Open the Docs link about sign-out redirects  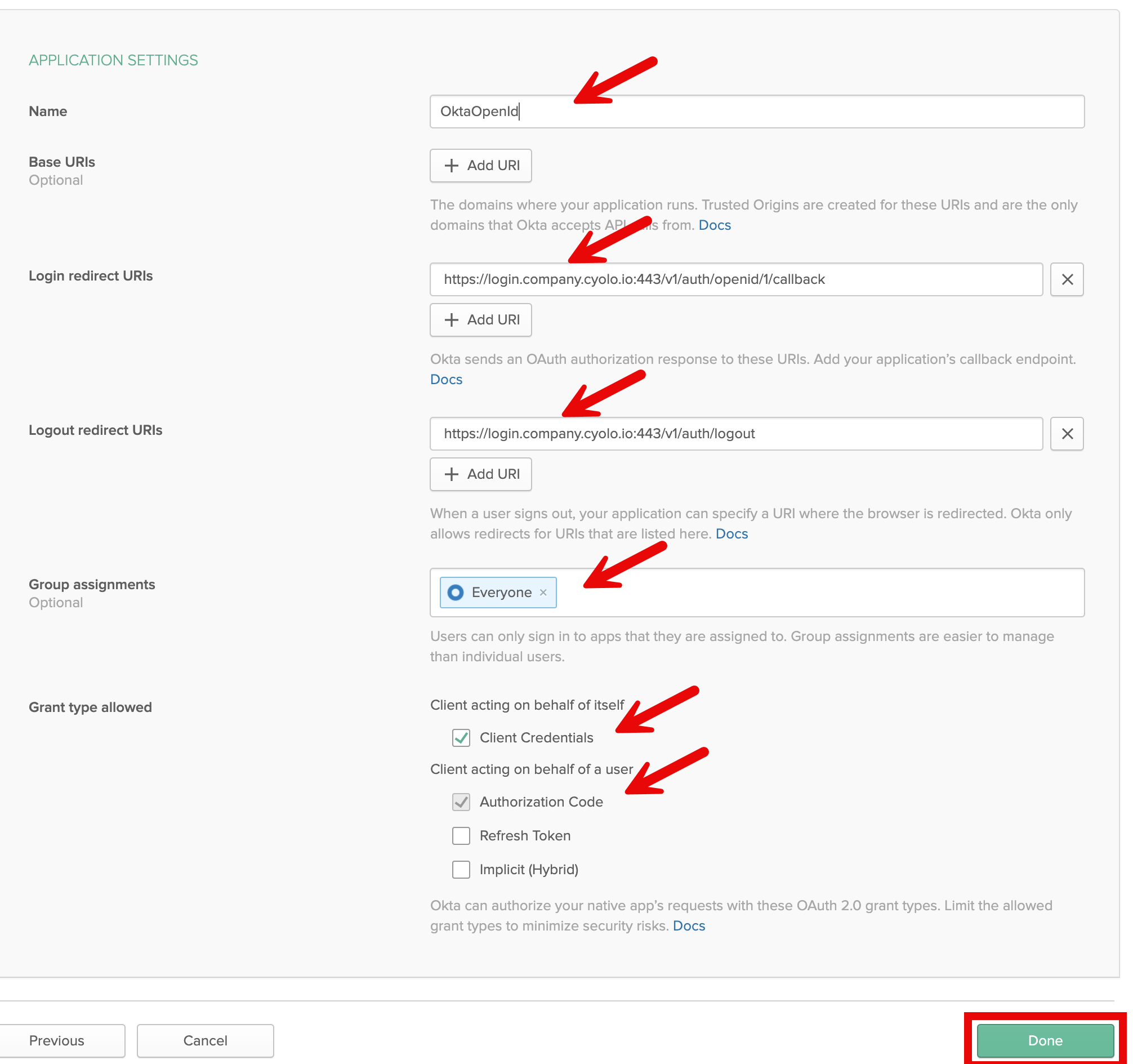point(732,534)
